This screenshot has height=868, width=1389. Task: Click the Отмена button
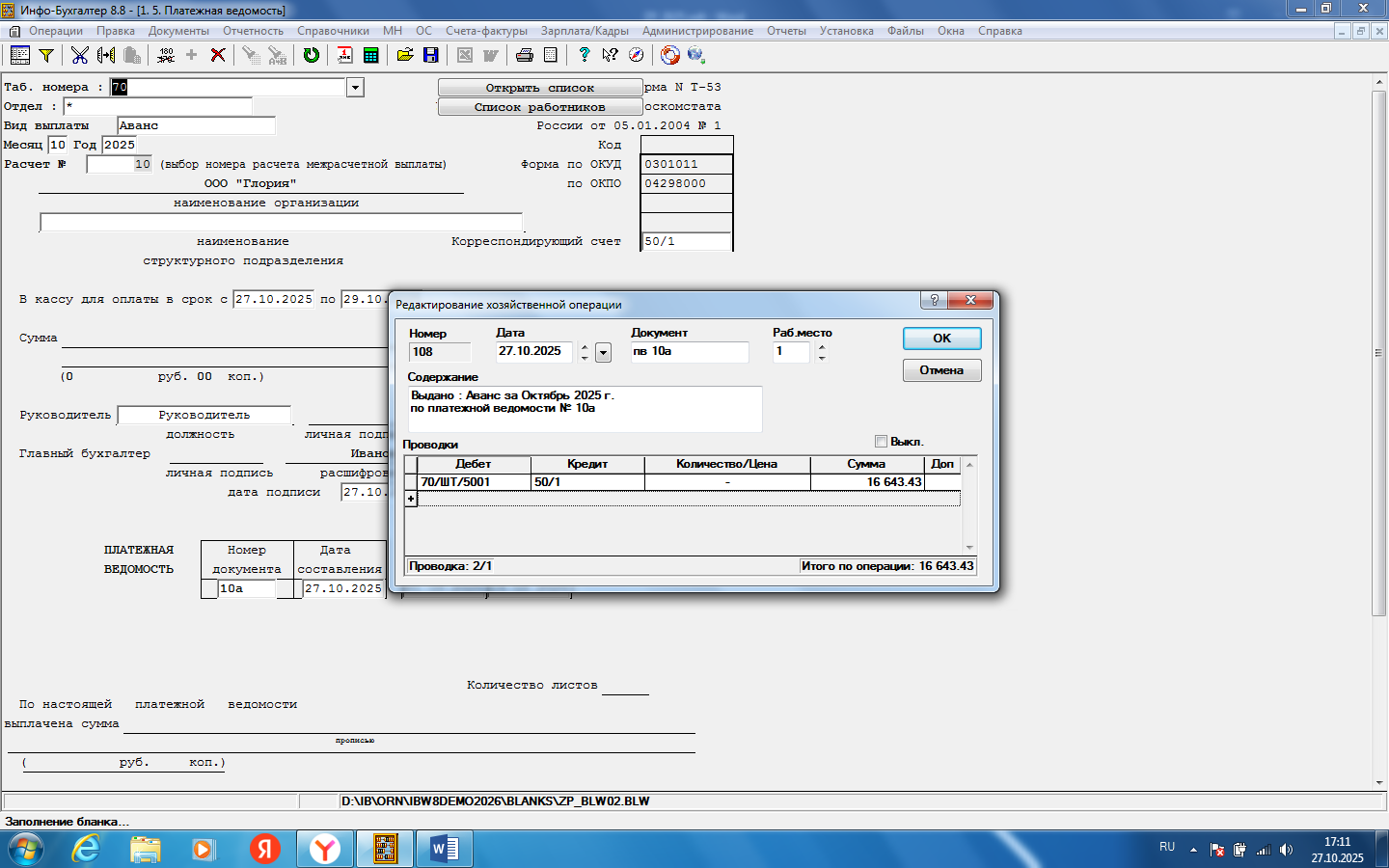coord(941,370)
